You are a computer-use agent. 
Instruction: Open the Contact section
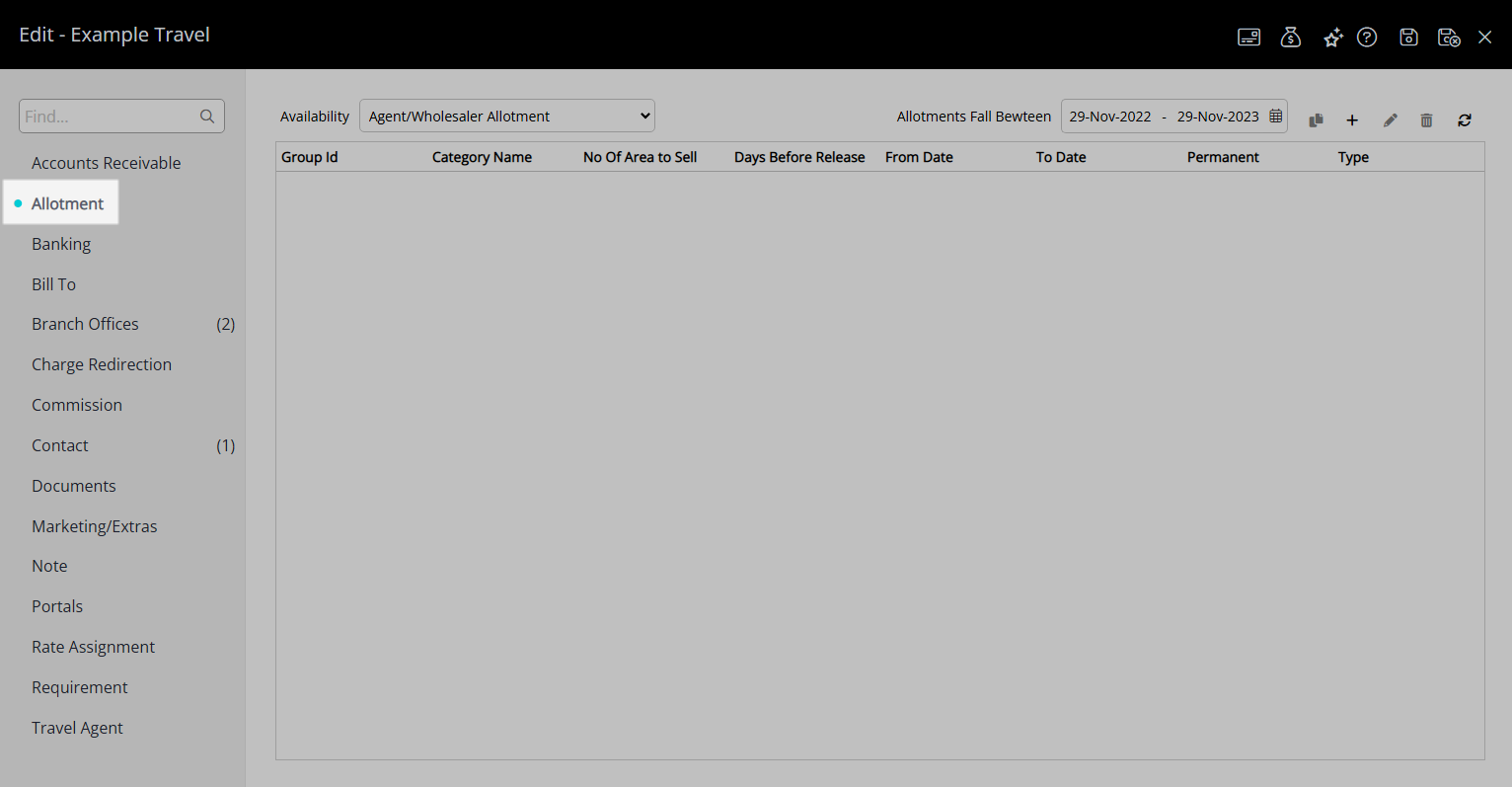[x=60, y=445]
